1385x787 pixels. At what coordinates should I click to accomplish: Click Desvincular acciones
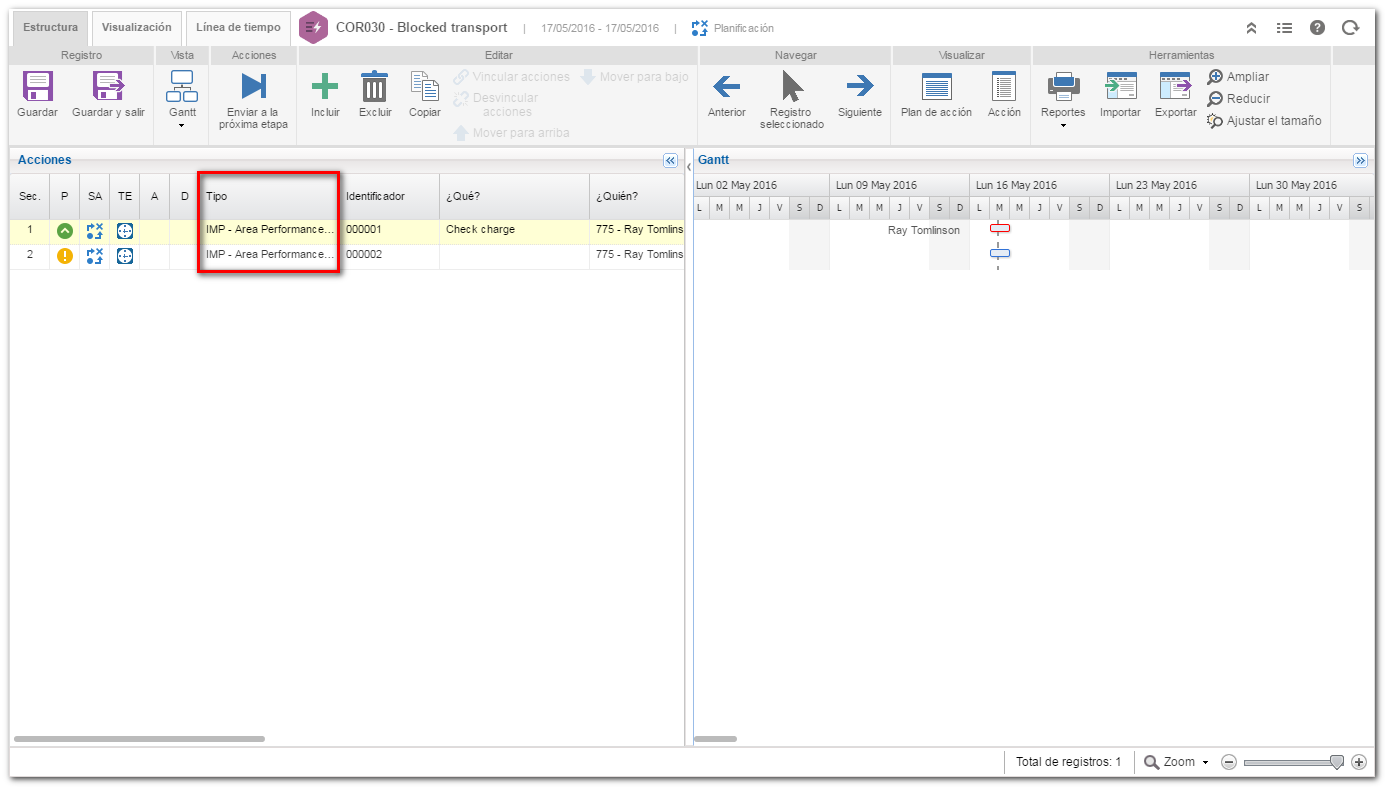click(x=496, y=105)
